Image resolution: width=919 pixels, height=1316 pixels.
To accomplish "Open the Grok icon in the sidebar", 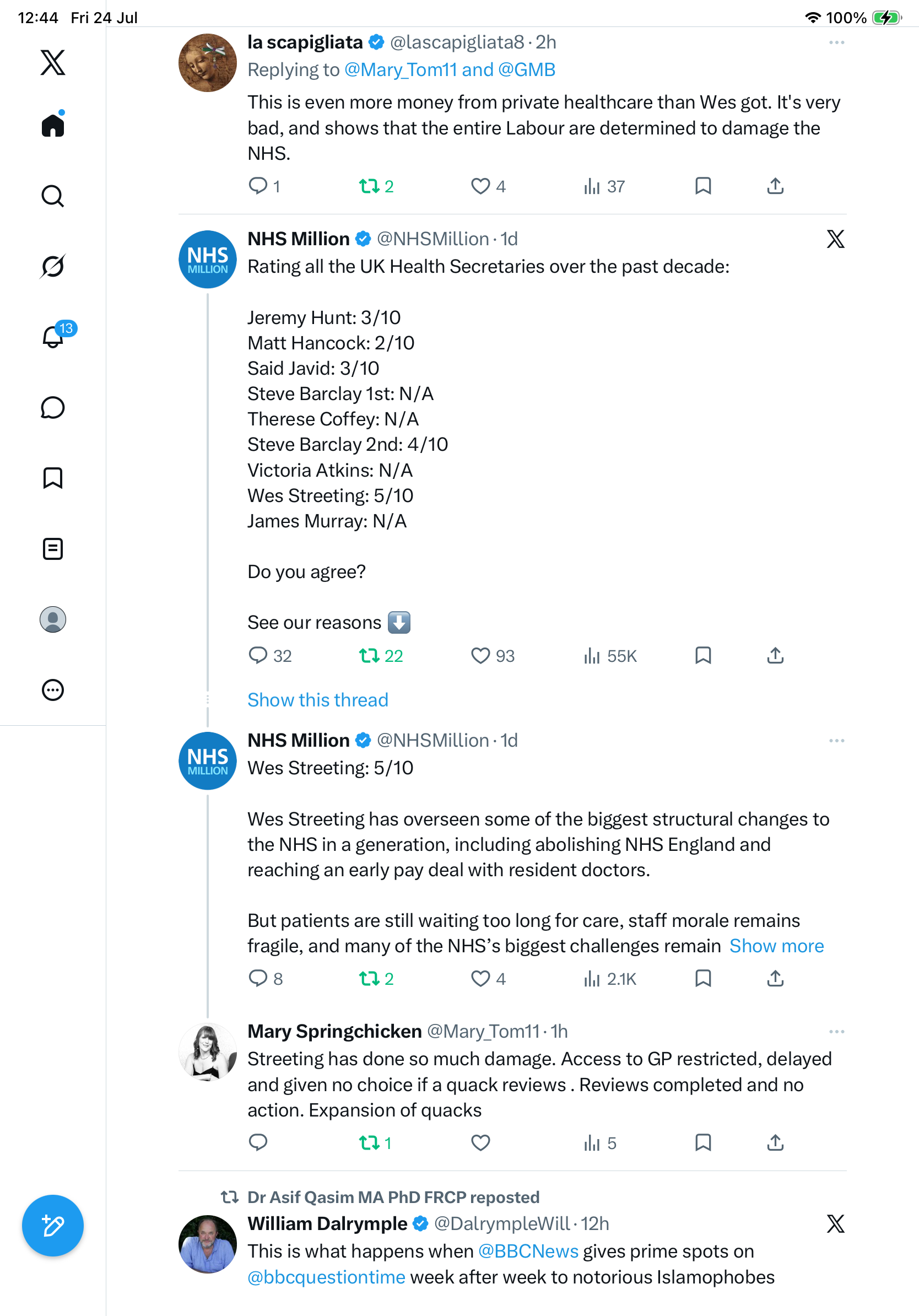I will point(53,266).
